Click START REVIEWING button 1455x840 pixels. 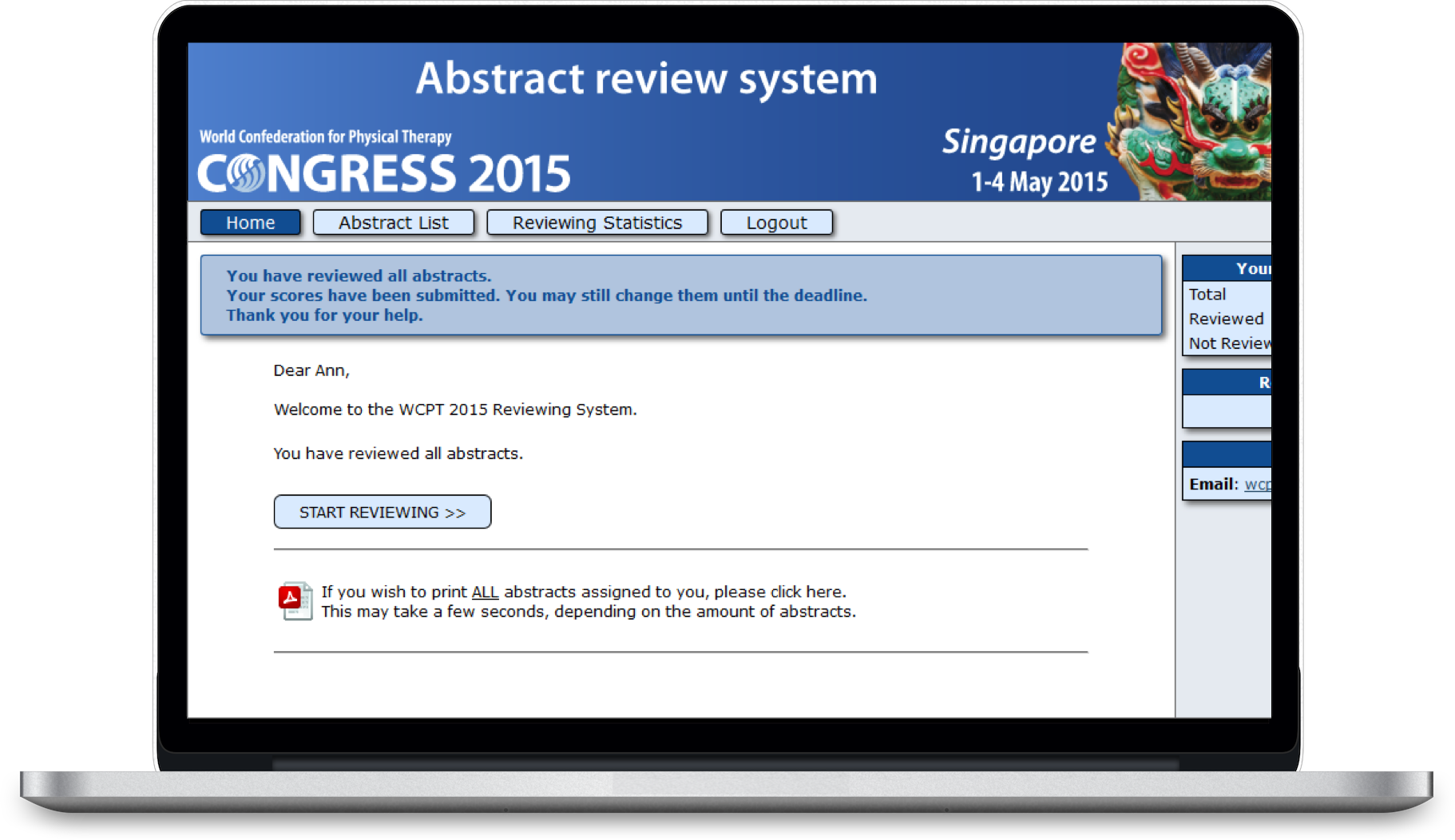[x=383, y=512]
